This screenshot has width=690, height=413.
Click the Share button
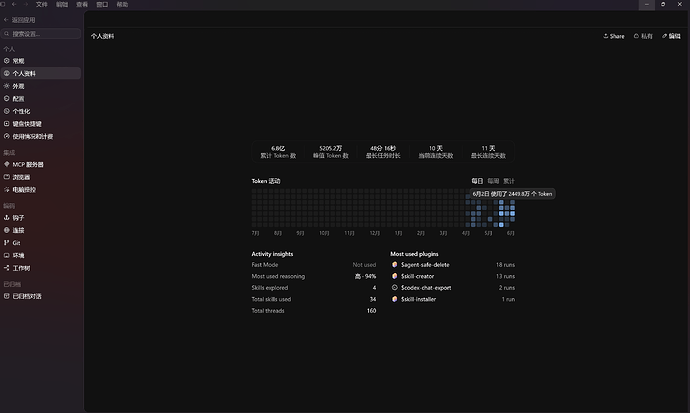pos(614,36)
